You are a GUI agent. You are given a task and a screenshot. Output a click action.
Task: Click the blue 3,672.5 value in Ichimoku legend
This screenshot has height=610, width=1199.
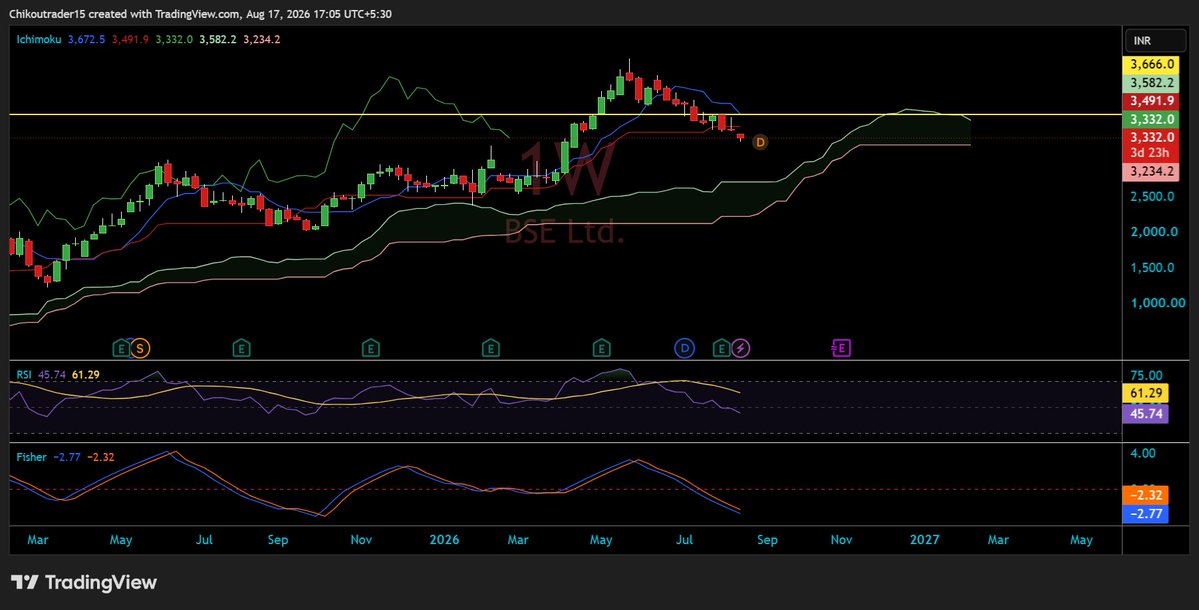[x=86, y=39]
